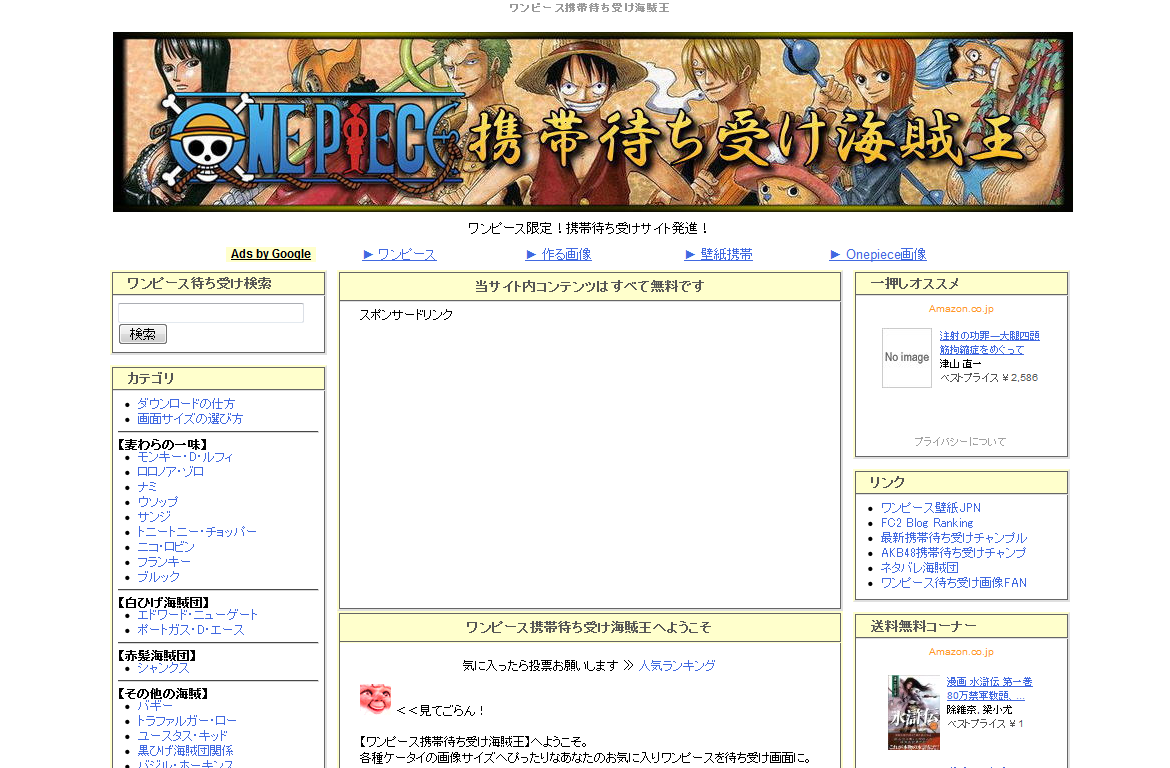Open プライバシーについて privacy link
This screenshot has height=768, width=1170.
tap(960, 441)
